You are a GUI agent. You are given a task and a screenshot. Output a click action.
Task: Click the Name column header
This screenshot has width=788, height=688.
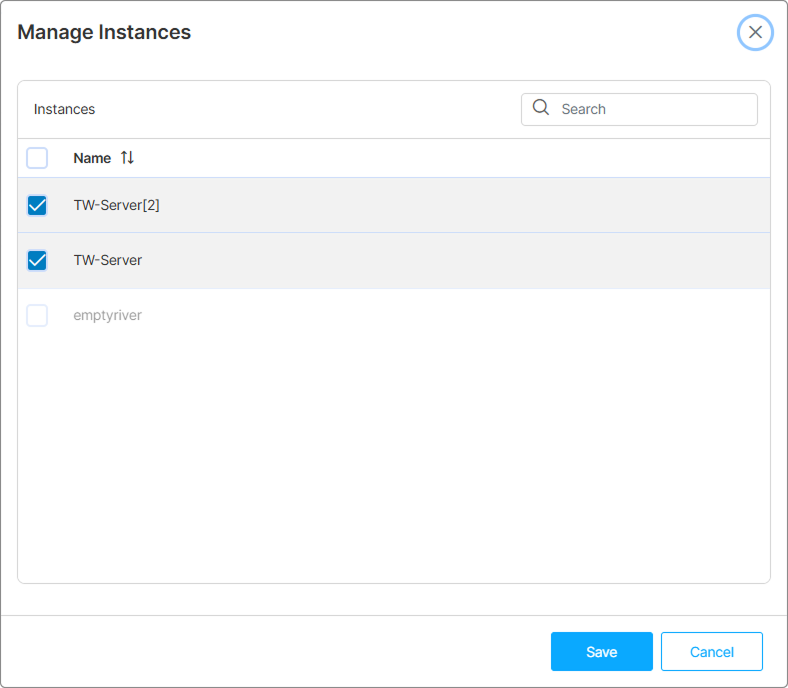[x=92, y=158]
